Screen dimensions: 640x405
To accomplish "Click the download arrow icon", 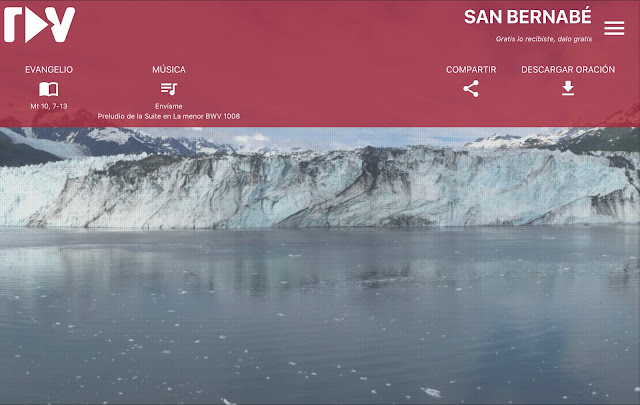I will pos(568,88).
